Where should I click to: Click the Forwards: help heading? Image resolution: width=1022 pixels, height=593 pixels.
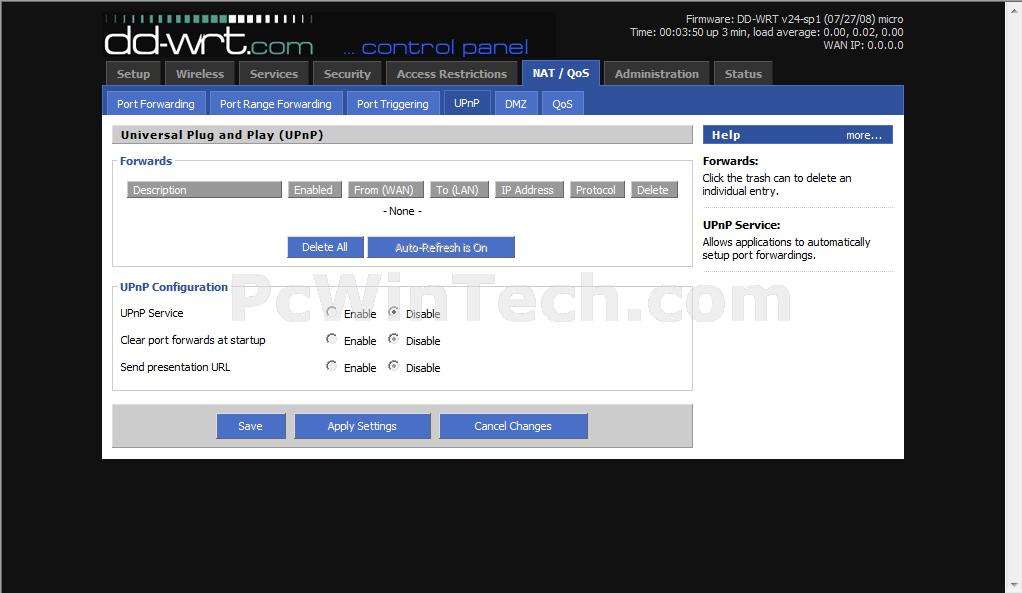click(731, 161)
